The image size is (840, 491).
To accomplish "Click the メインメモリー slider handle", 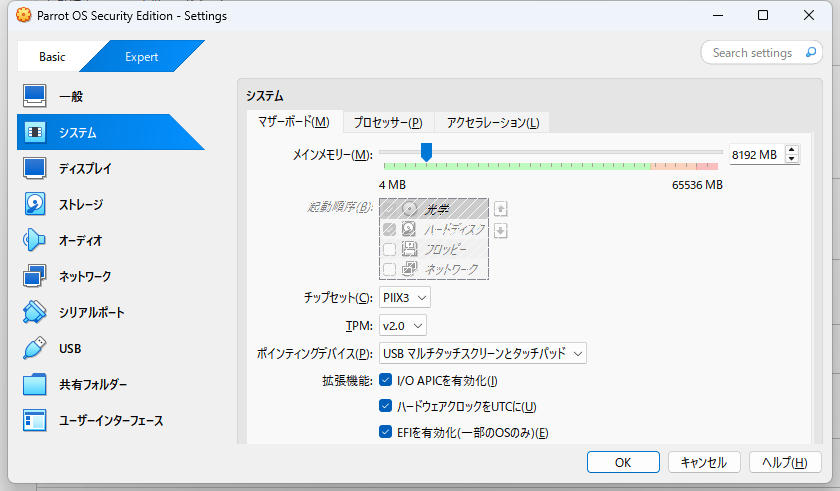I will [426, 152].
